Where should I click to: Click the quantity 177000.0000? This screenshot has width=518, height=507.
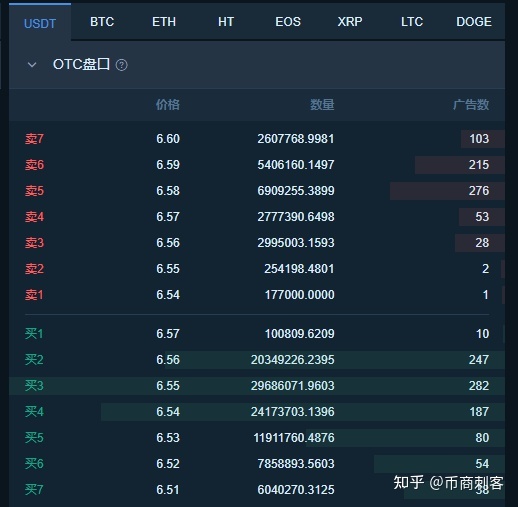[299, 295]
